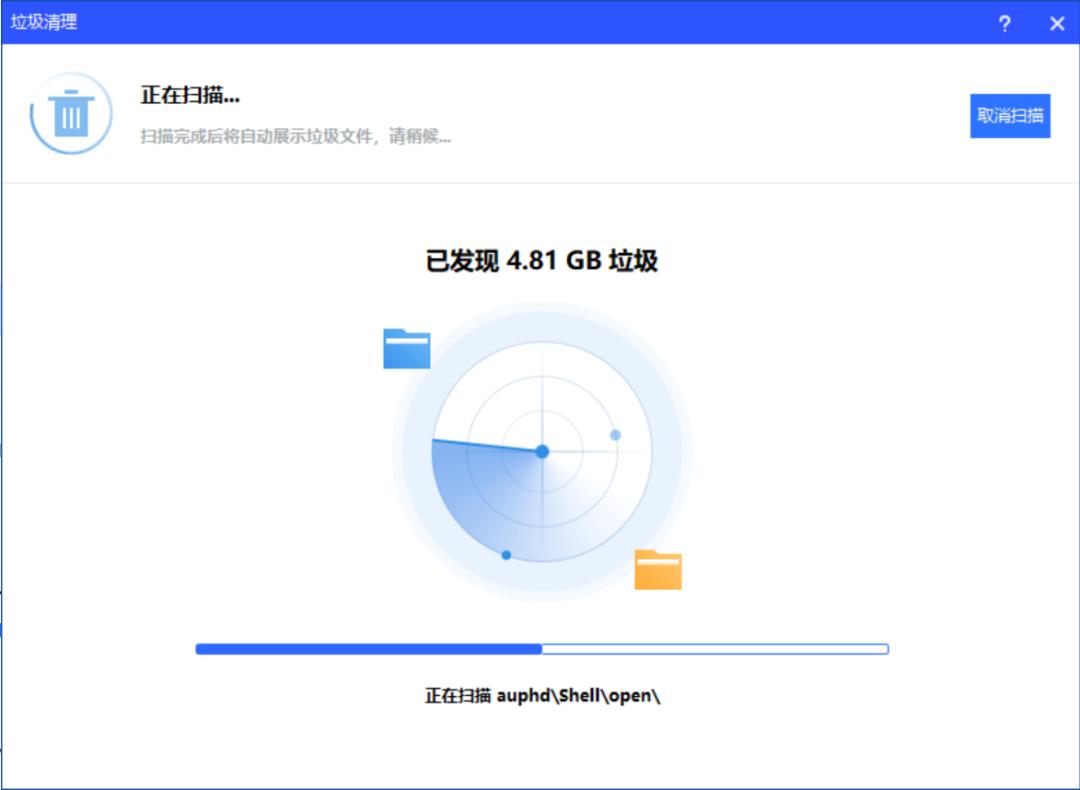Click the radar center blue dot
This screenshot has height=790, width=1080.
(x=545, y=452)
